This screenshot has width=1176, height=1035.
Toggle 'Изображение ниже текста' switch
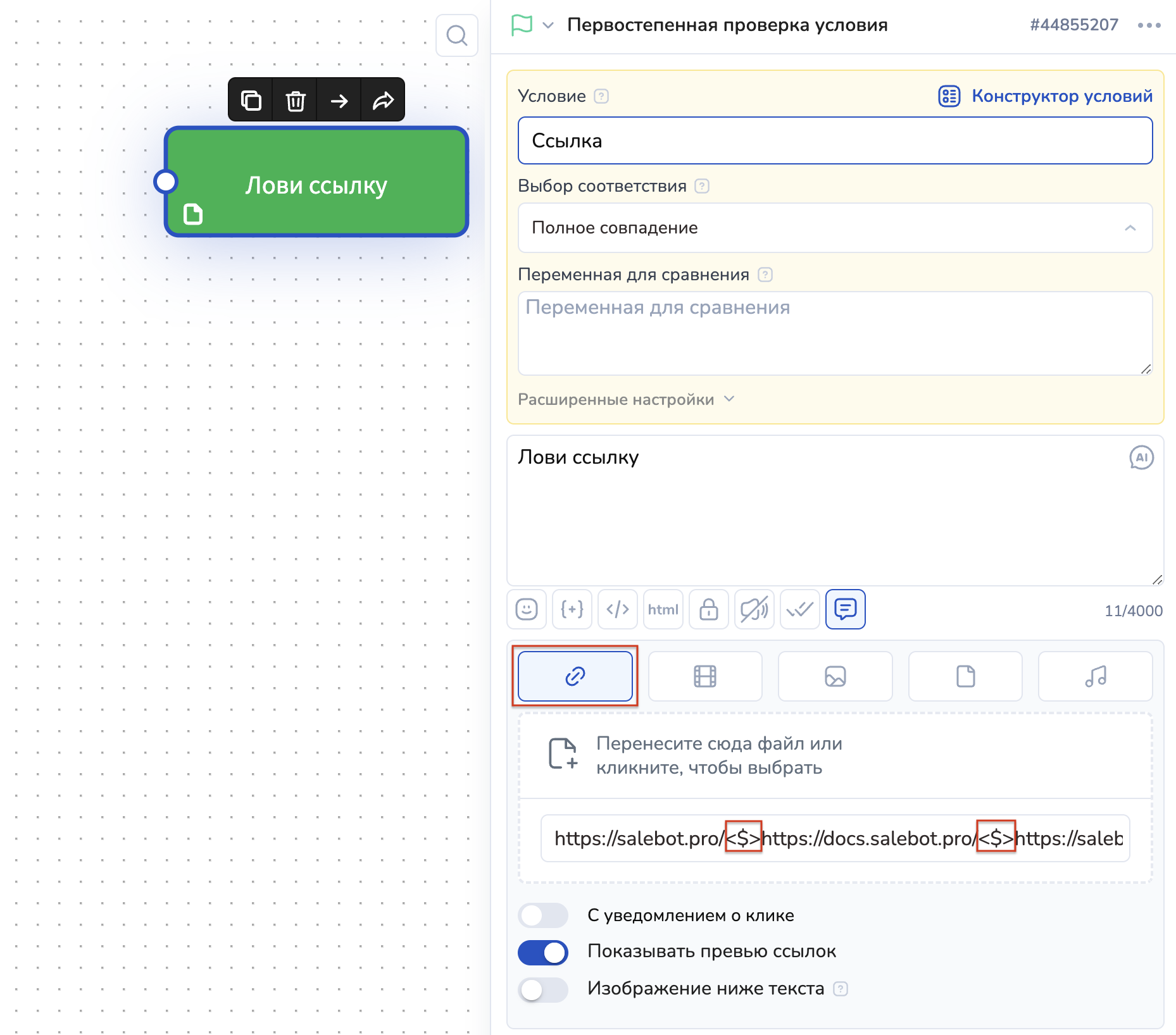point(542,989)
